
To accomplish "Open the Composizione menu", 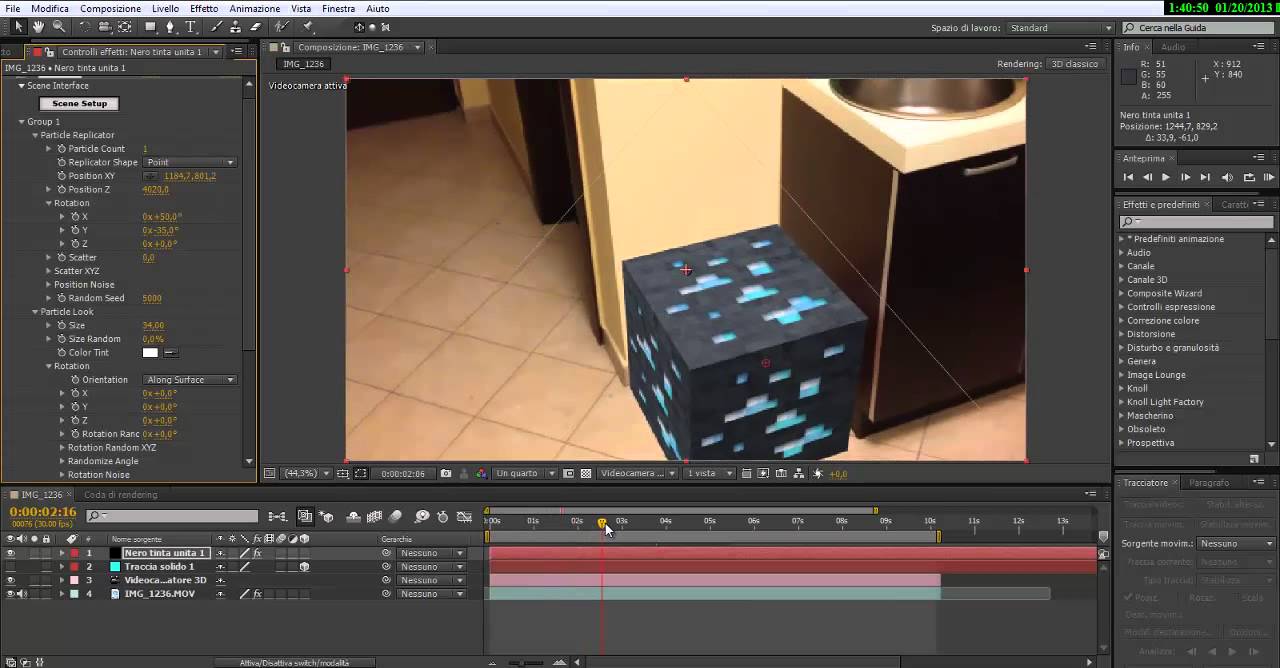I will click(110, 8).
